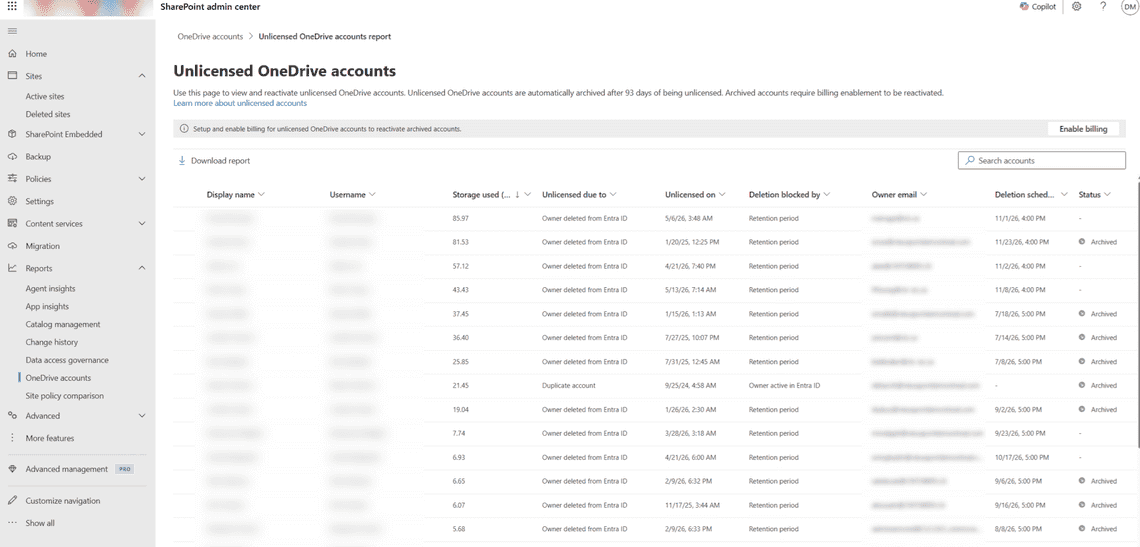
Task: Click the search magnifier icon
Action: coord(970,160)
